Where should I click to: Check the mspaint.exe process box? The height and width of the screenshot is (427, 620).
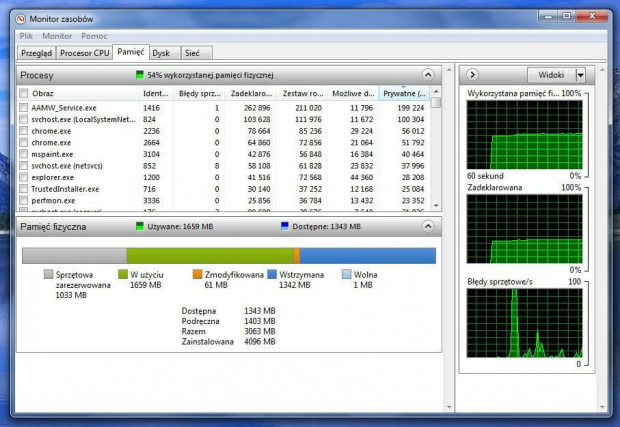[24, 154]
